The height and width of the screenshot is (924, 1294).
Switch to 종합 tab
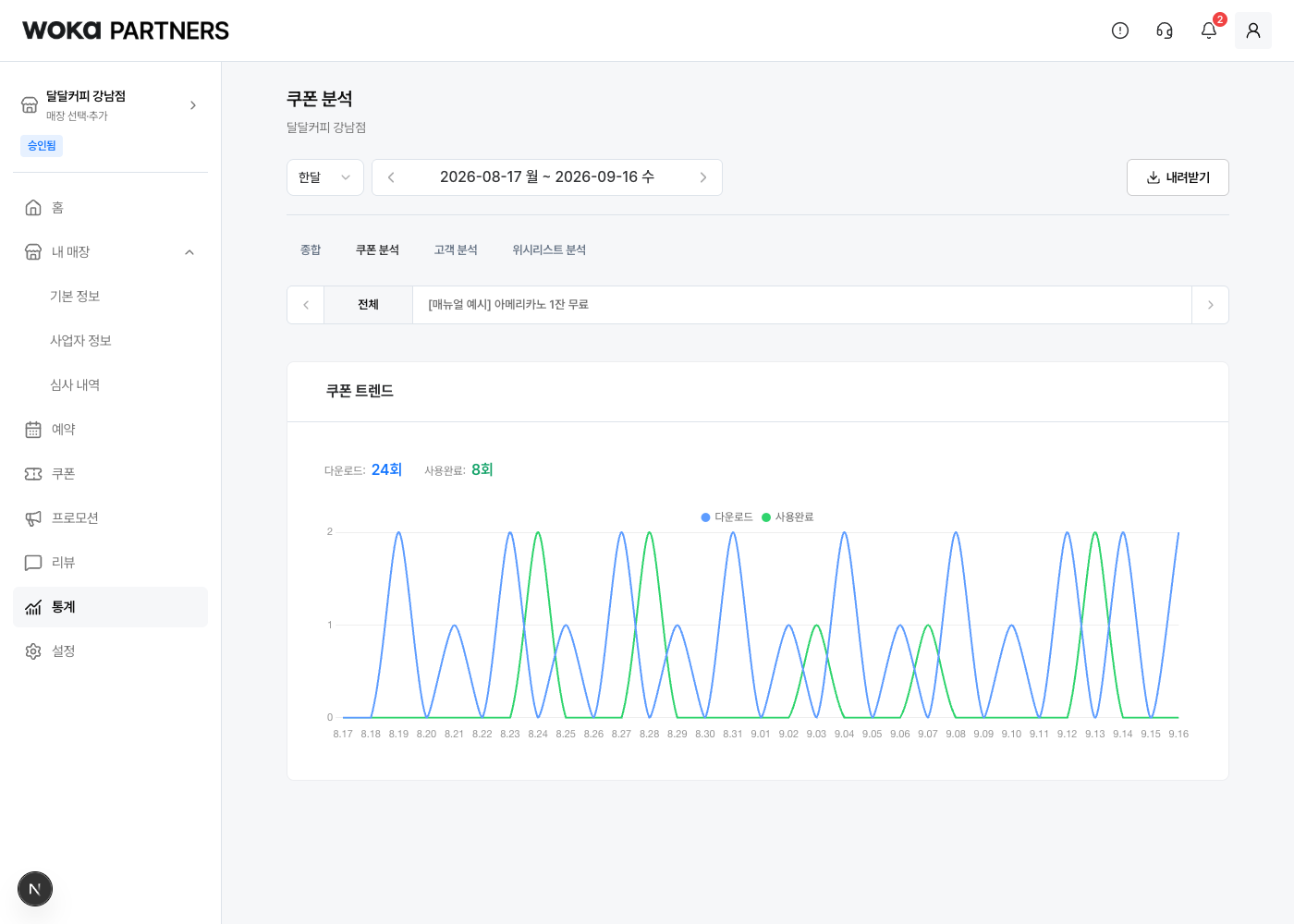click(x=311, y=250)
